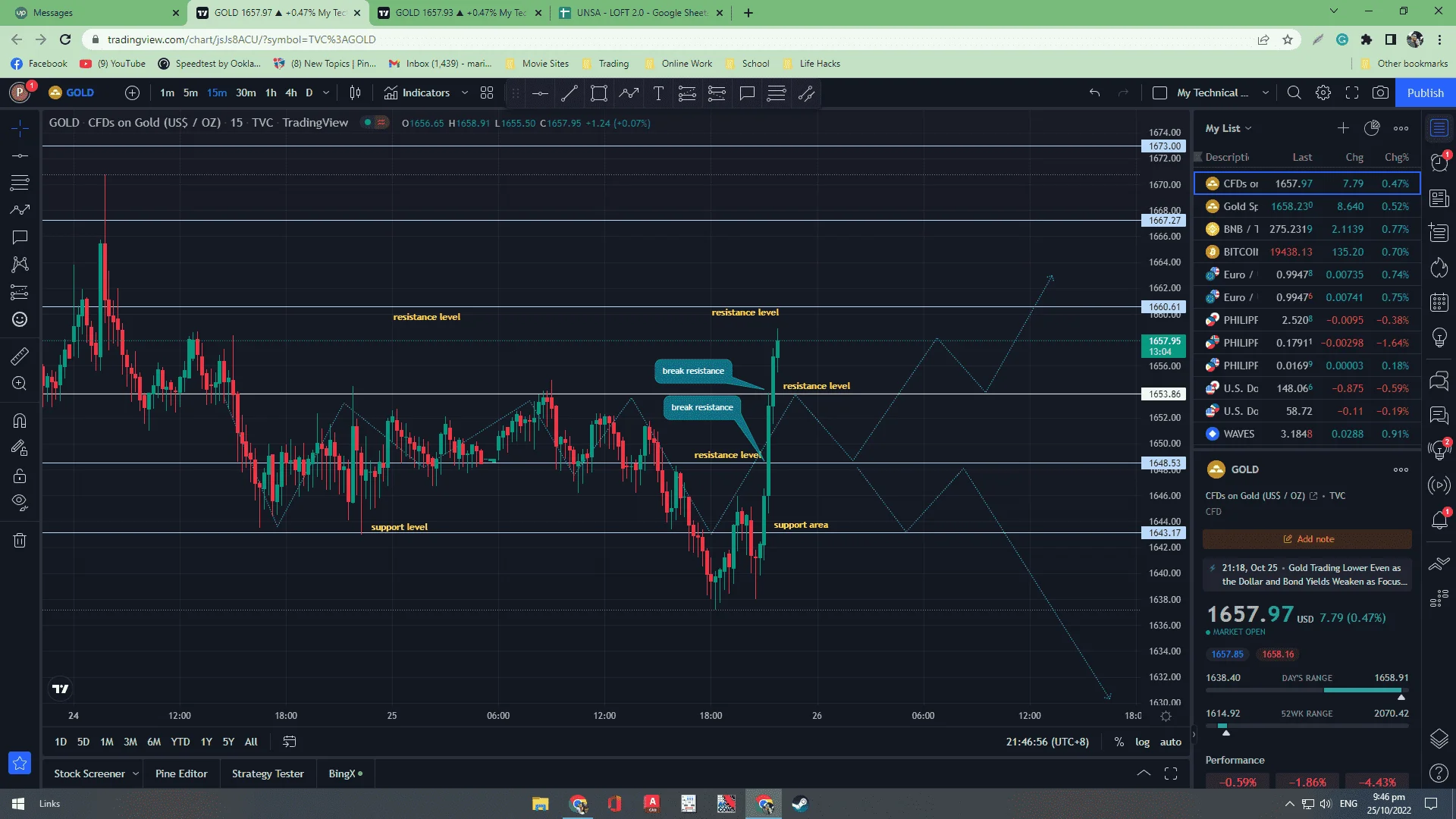Viewport: 1456px width, 819px height.
Task: Click the Publish button
Action: 1425,93
